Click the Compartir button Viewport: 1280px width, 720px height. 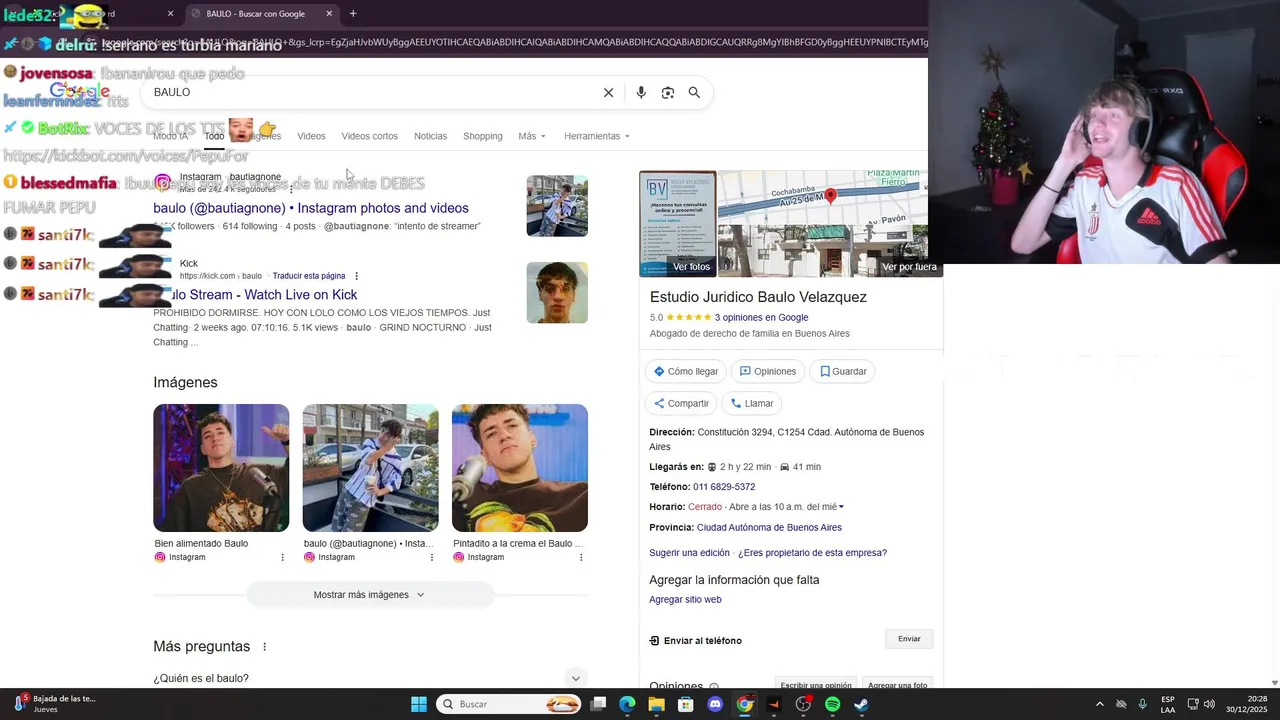coord(681,403)
